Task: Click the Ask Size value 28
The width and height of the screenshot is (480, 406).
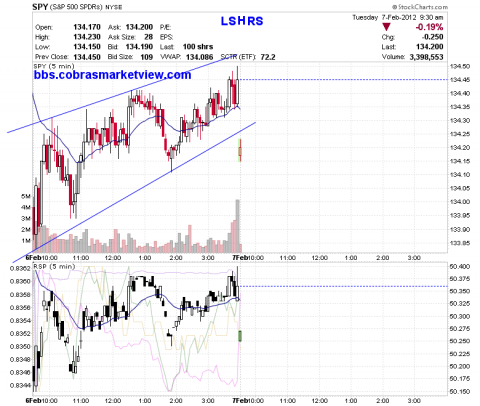Action: click(149, 37)
